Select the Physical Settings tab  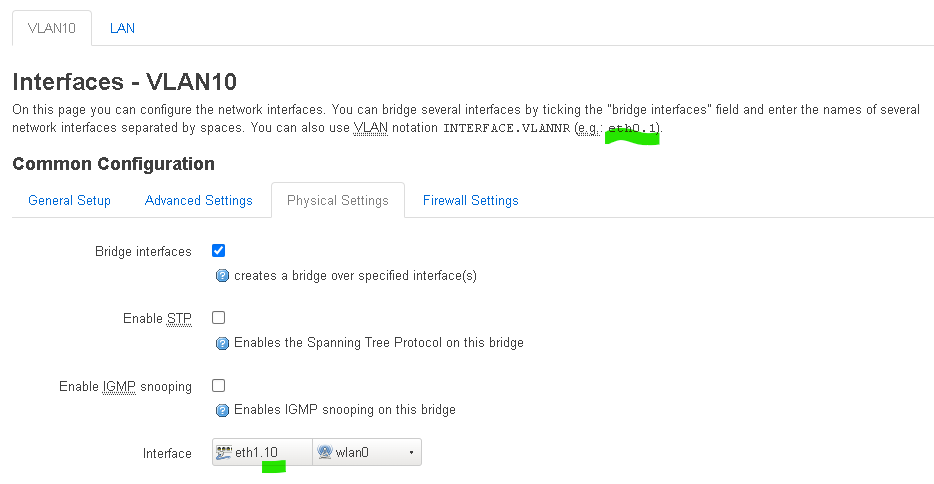coord(338,201)
